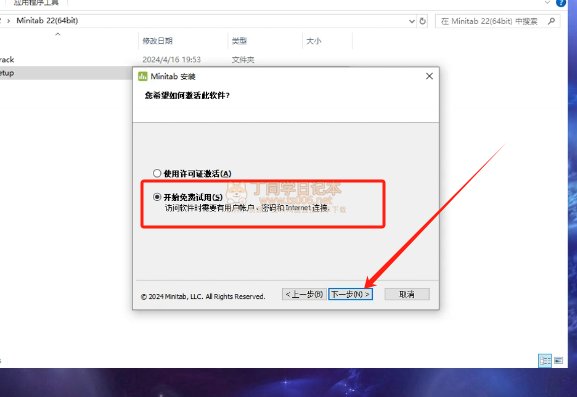Sort files by type column
The image size is (577, 397).
pyautogui.click(x=239, y=41)
